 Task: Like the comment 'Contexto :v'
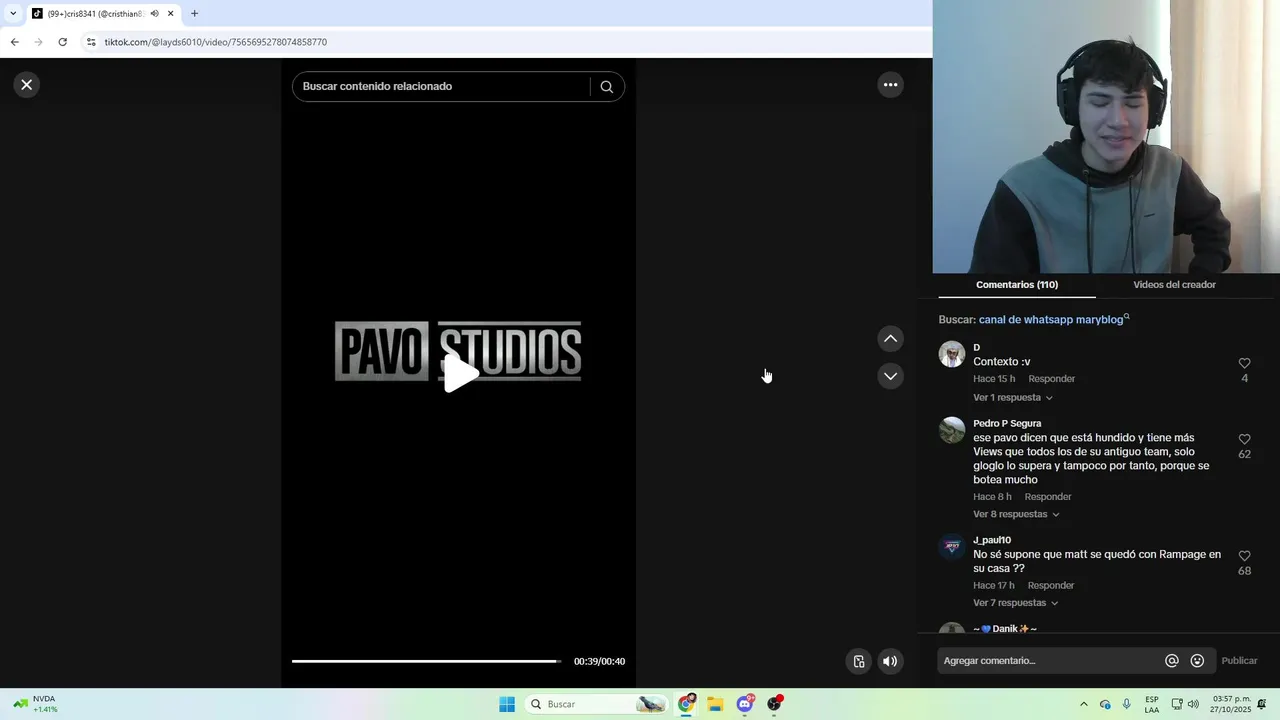point(1244,363)
